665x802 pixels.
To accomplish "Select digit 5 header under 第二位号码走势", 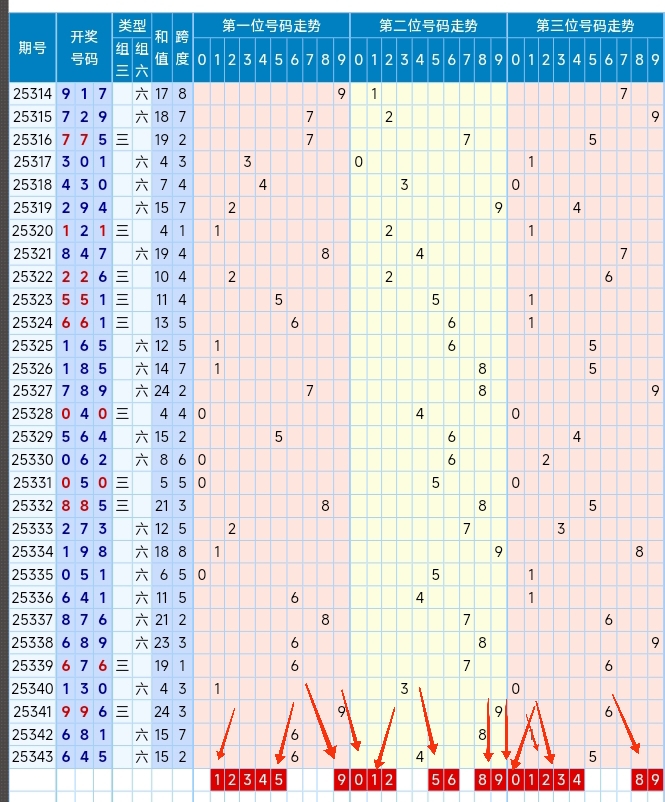I will point(435,60).
